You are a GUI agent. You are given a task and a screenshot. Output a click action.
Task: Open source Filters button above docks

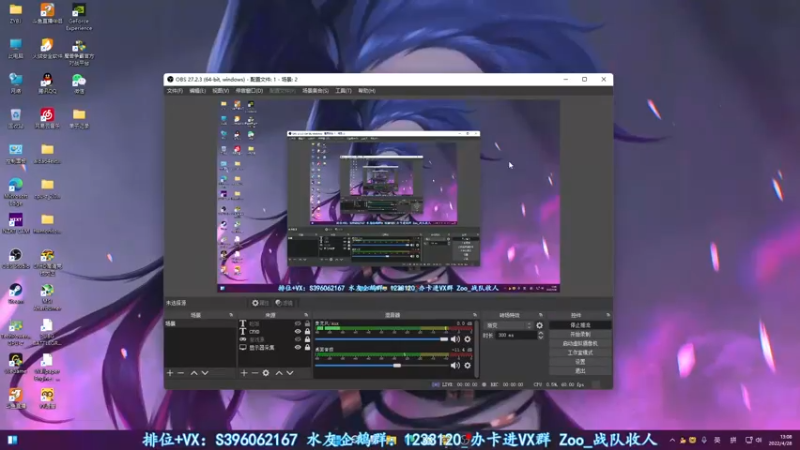click(x=285, y=303)
